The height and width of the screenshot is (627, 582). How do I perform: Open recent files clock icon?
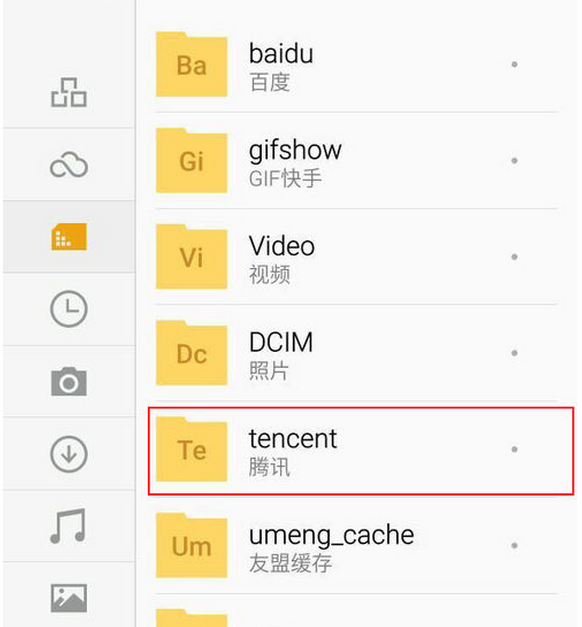click(69, 309)
